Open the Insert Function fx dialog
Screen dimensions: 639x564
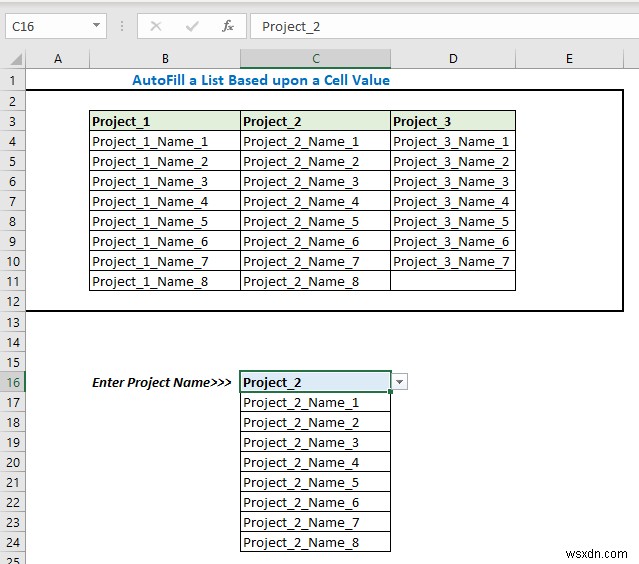[227, 26]
